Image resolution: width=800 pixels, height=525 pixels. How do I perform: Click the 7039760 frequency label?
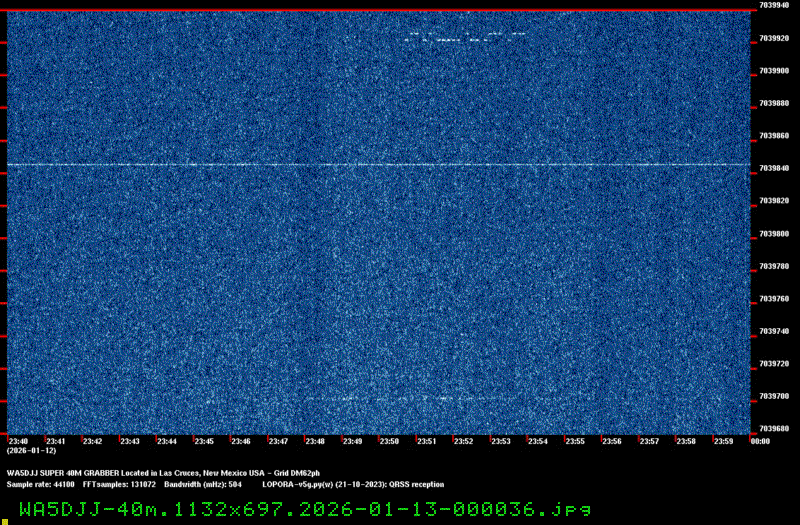click(x=774, y=299)
